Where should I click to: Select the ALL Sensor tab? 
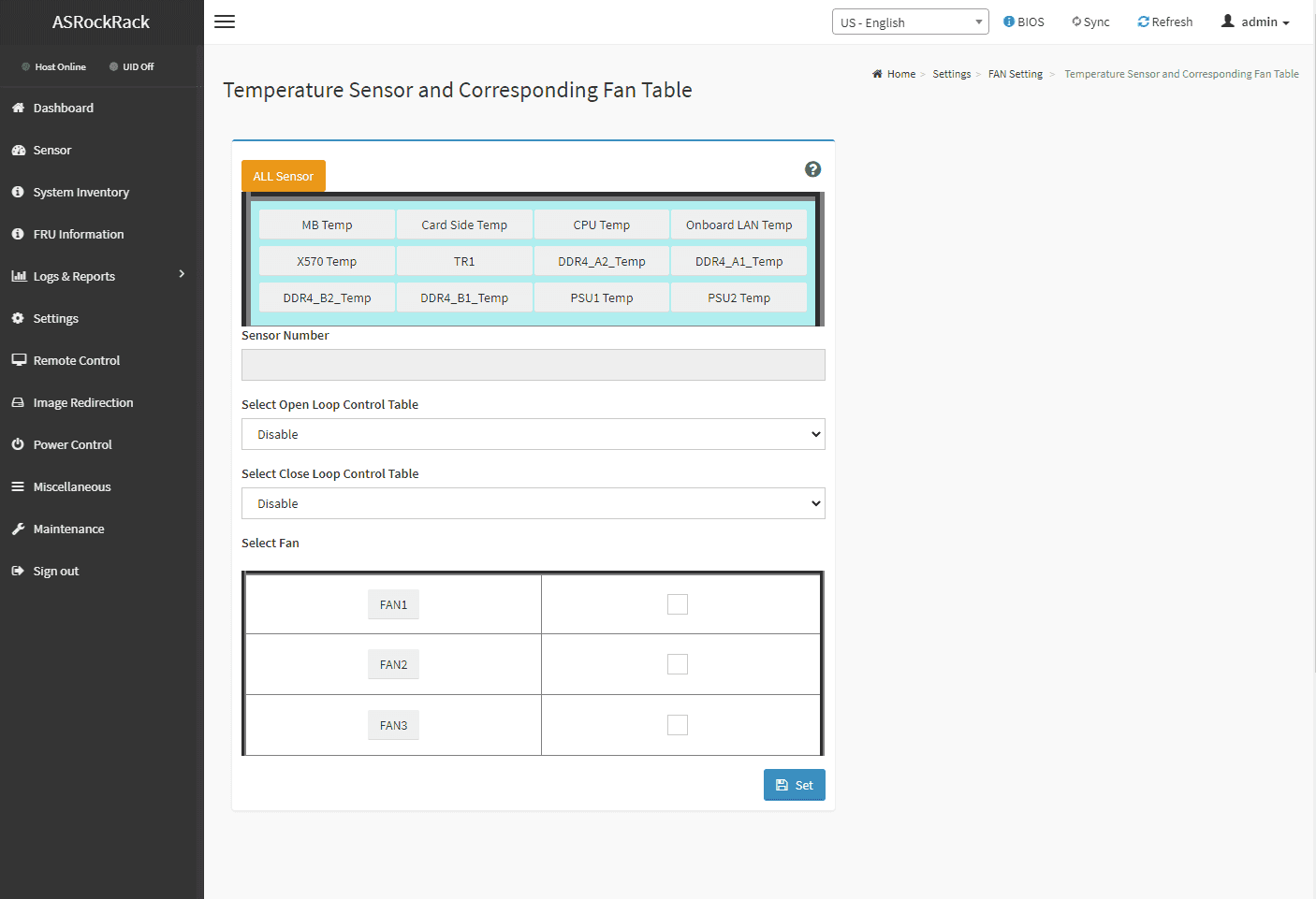coord(283,176)
